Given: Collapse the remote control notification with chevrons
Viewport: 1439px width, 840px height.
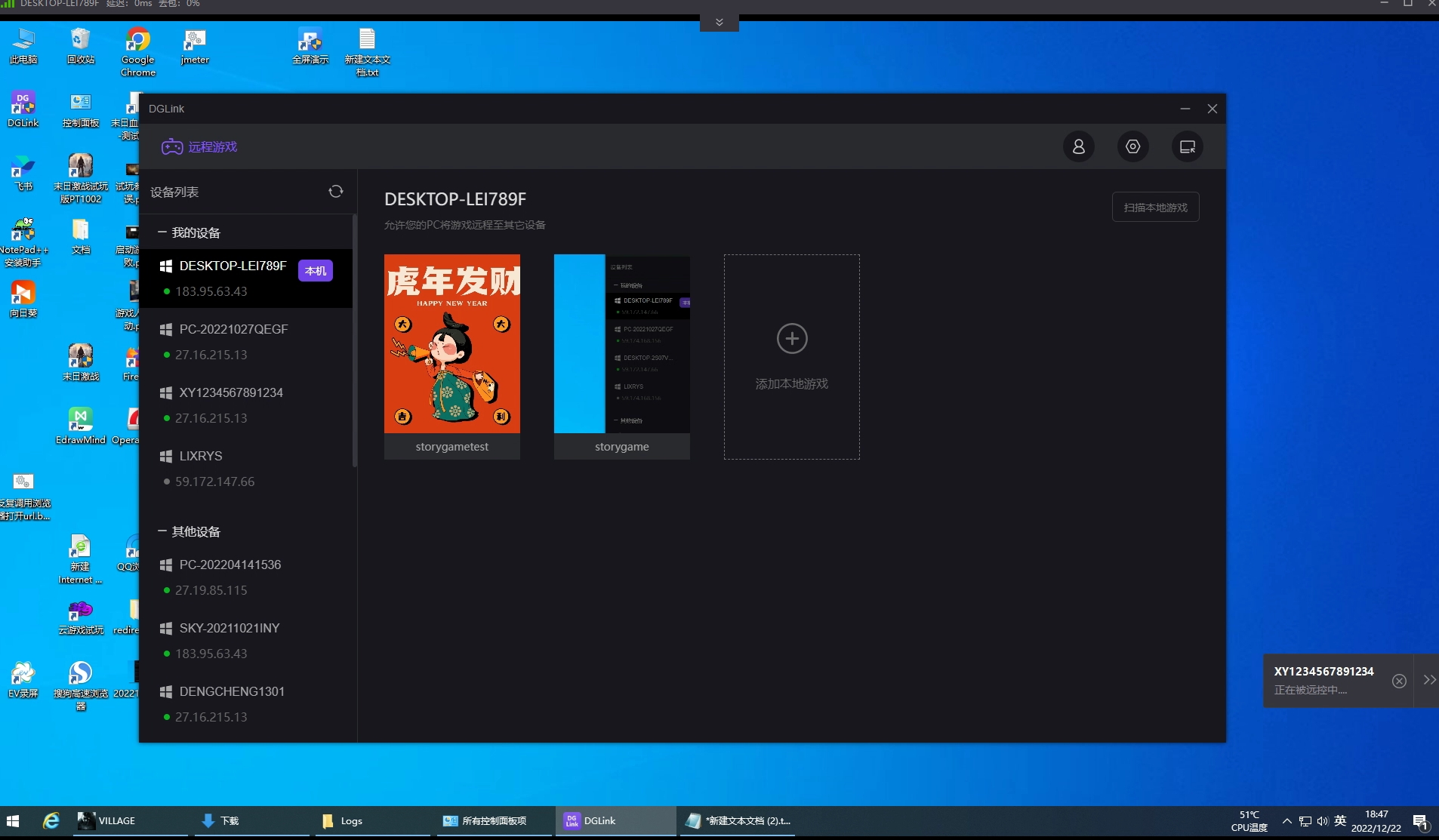Looking at the screenshot, I should [1429, 680].
